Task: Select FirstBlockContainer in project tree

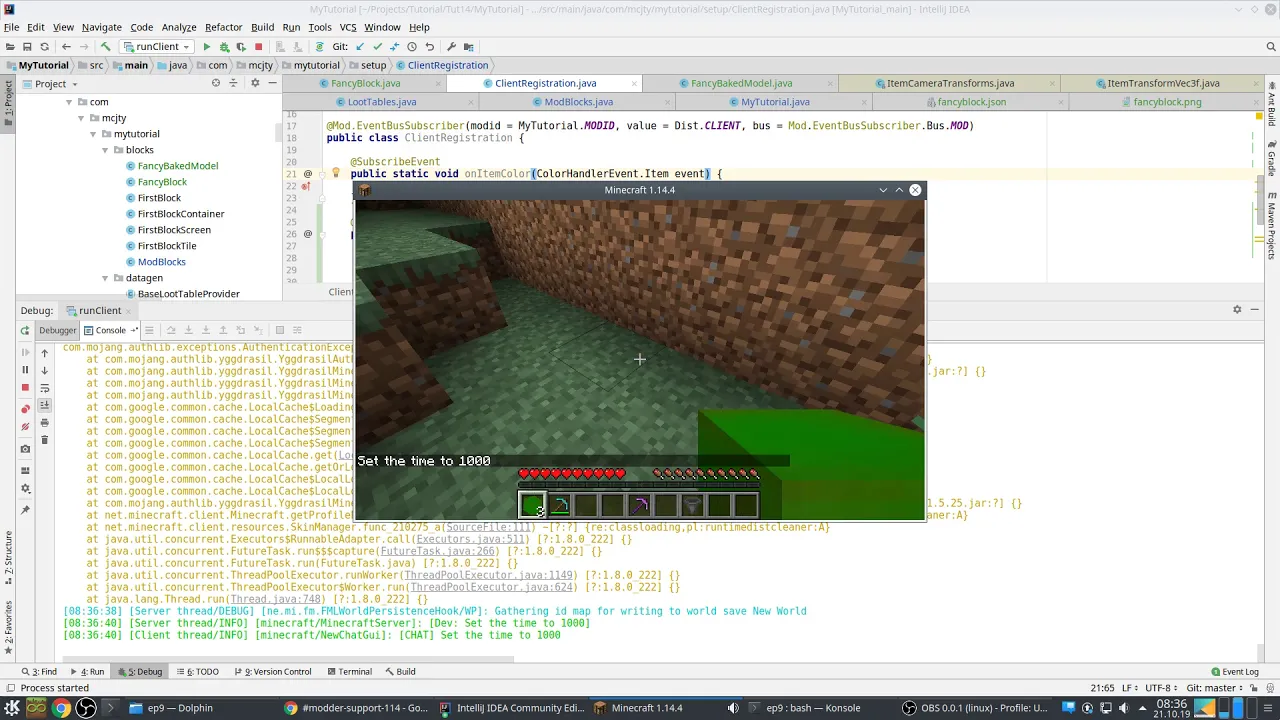Action: tap(181, 214)
